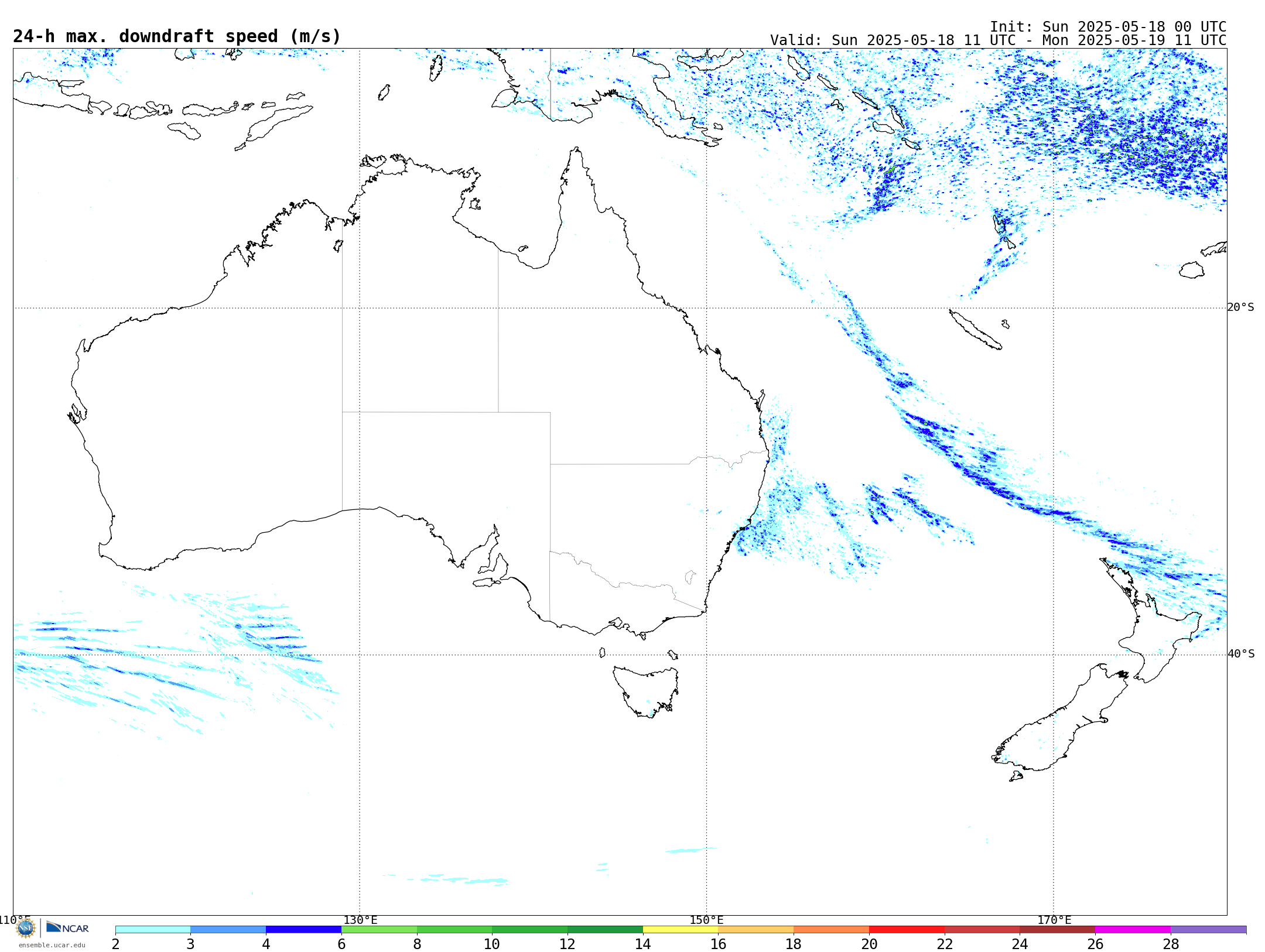Click the '150°E' longitude label

[x=706, y=920]
